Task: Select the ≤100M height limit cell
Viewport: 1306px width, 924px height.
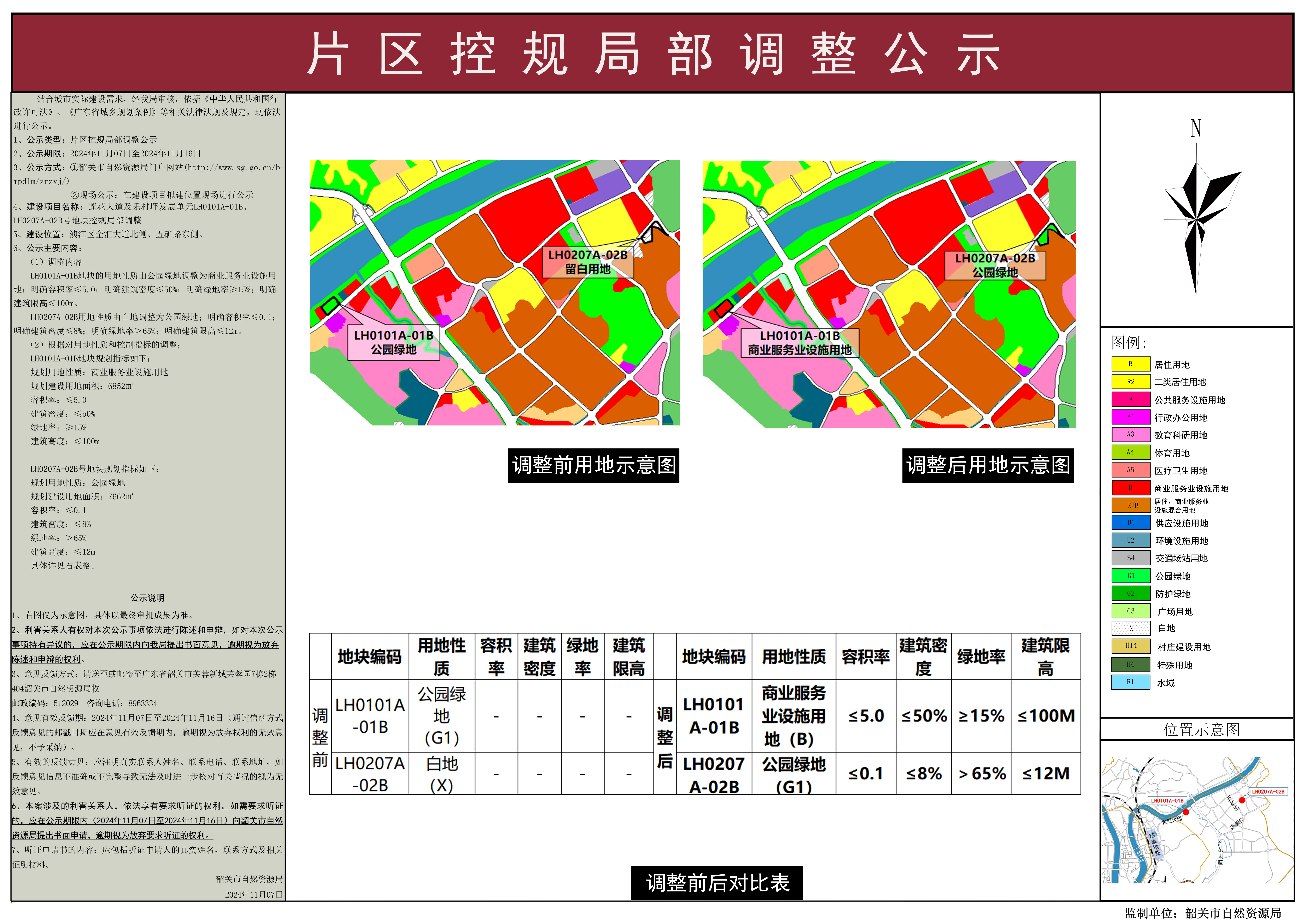Action: click(x=1046, y=716)
